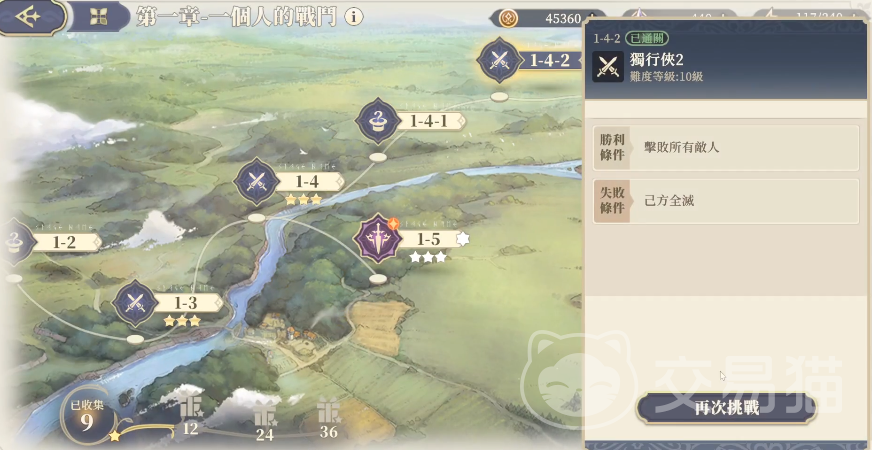
Task: Select stage 1-3 crossed swords node
Action: (134, 304)
